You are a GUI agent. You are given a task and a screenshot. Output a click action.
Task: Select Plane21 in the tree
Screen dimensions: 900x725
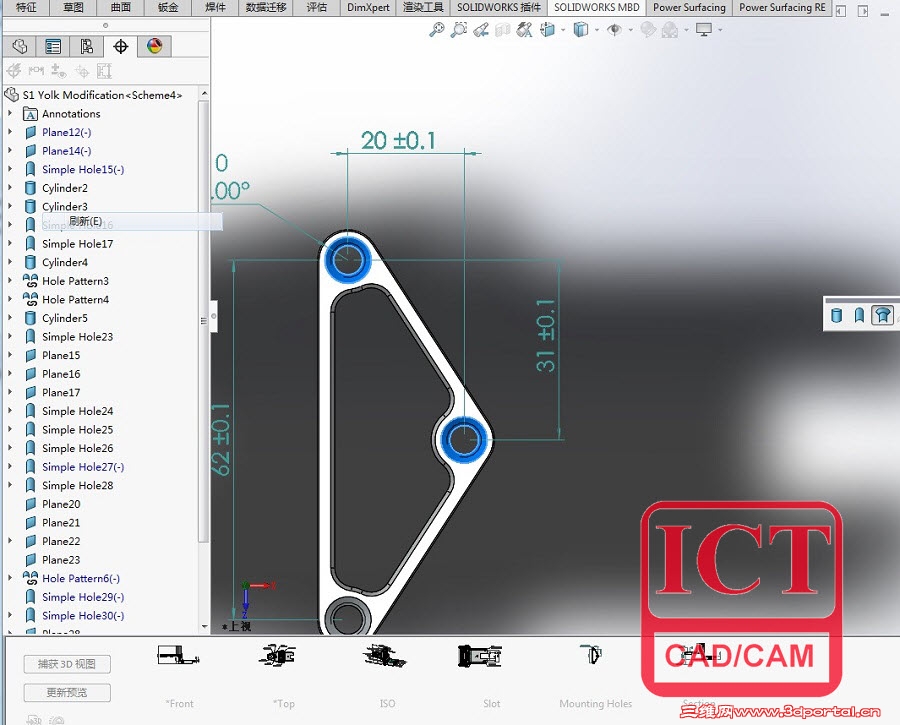tap(61, 522)
